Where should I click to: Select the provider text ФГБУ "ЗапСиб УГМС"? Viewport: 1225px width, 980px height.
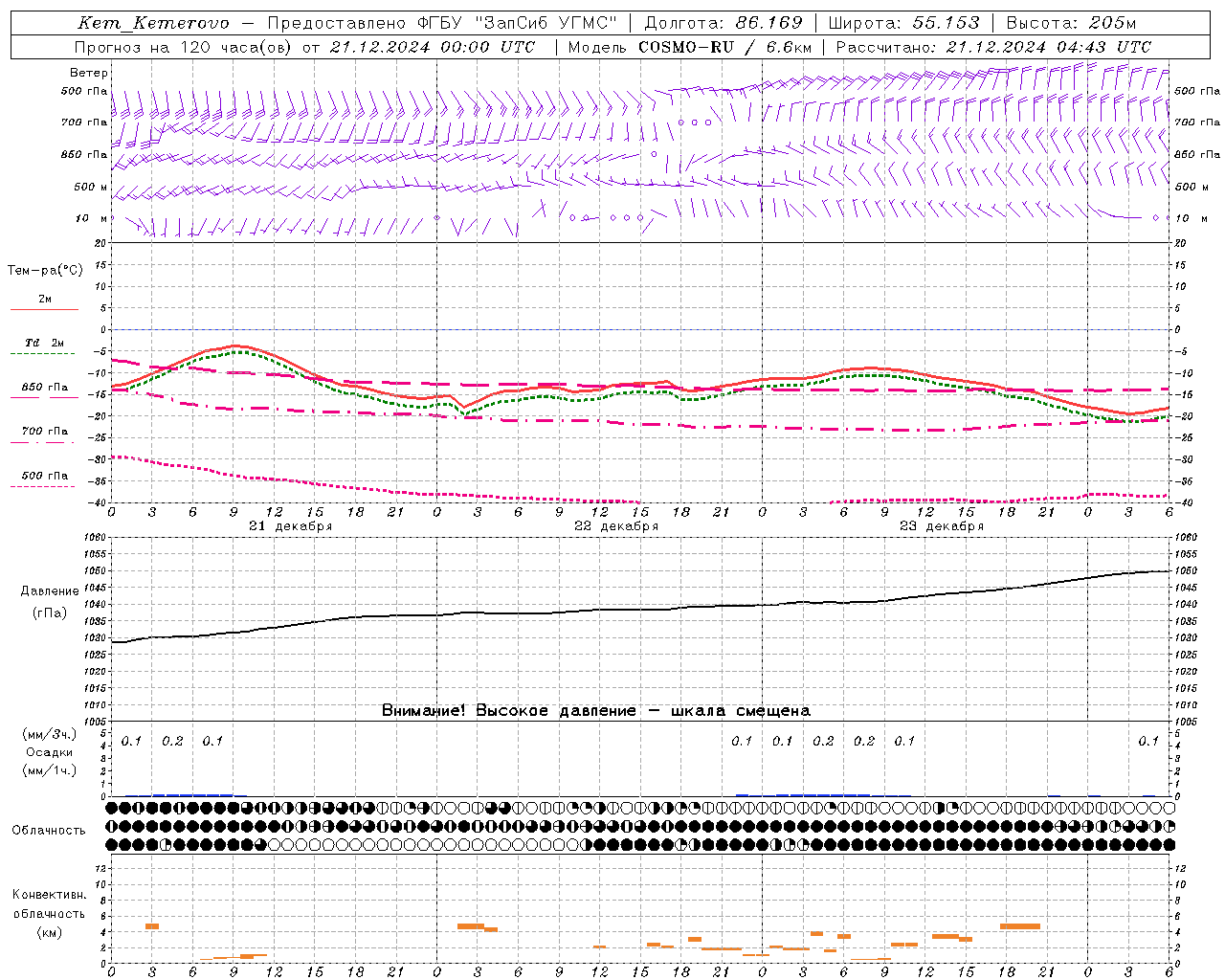click(517, 23)
